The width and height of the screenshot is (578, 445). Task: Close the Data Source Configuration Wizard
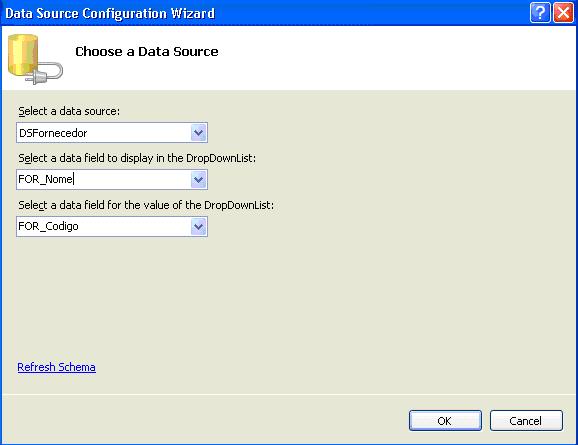[x=563, y=13]
